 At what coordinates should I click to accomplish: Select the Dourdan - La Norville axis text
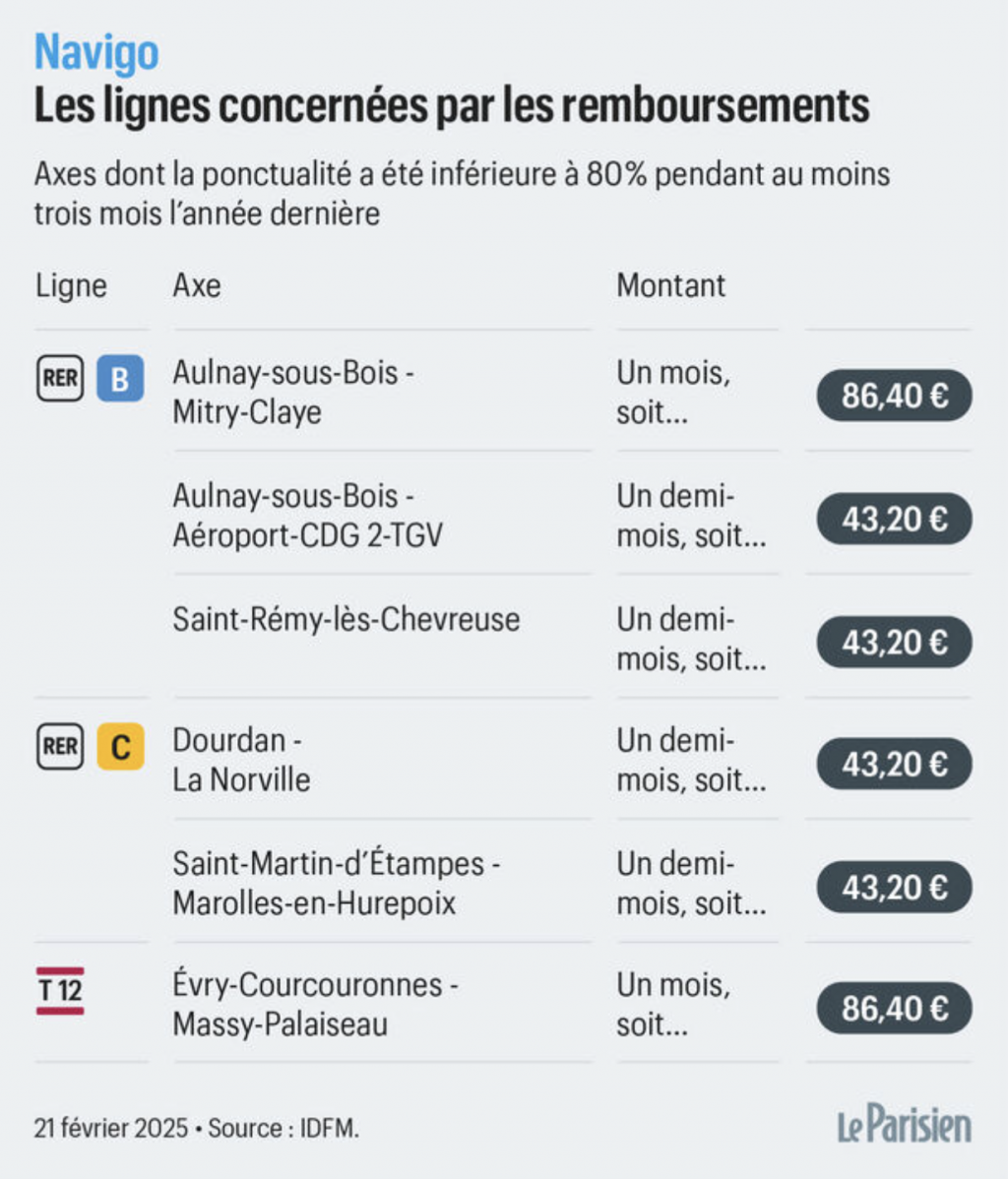(241, 760)
